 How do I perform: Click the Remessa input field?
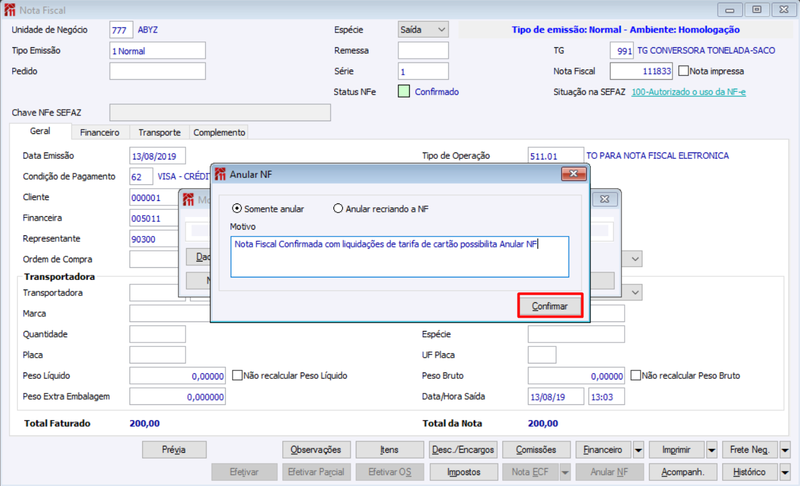pos(423,50)
